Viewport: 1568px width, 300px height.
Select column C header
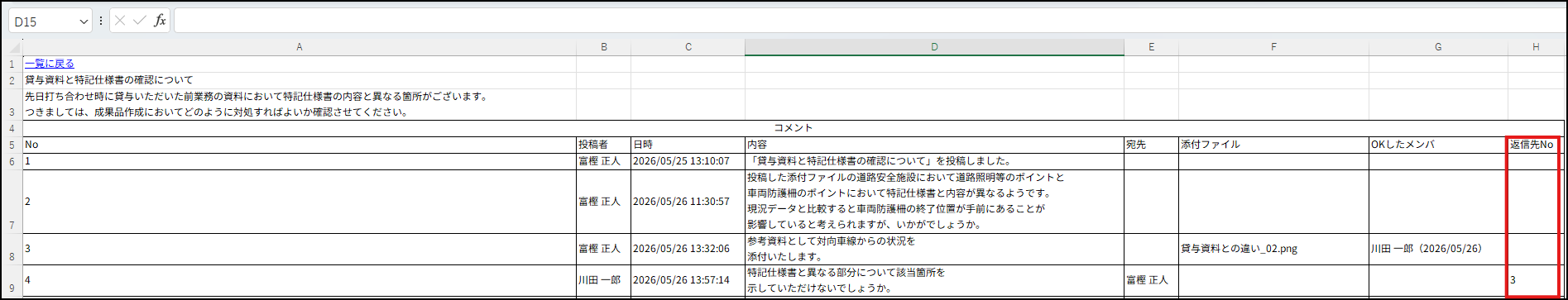pos(688,47)
